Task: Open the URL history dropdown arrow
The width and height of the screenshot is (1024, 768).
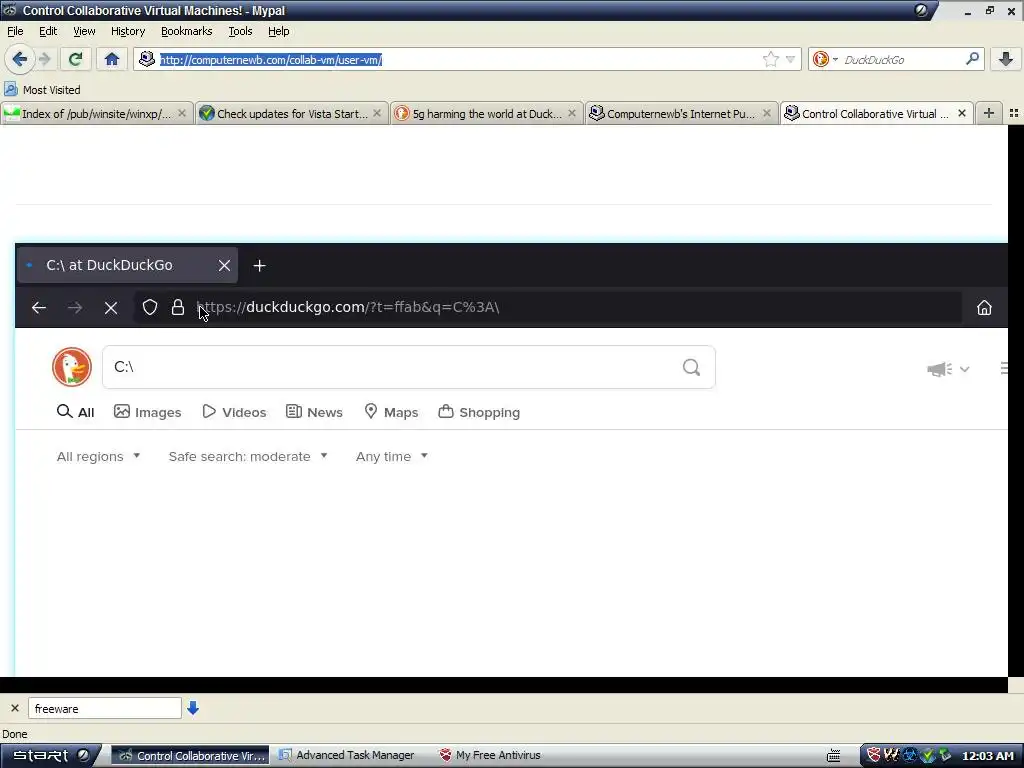Action: pos(790,59)
